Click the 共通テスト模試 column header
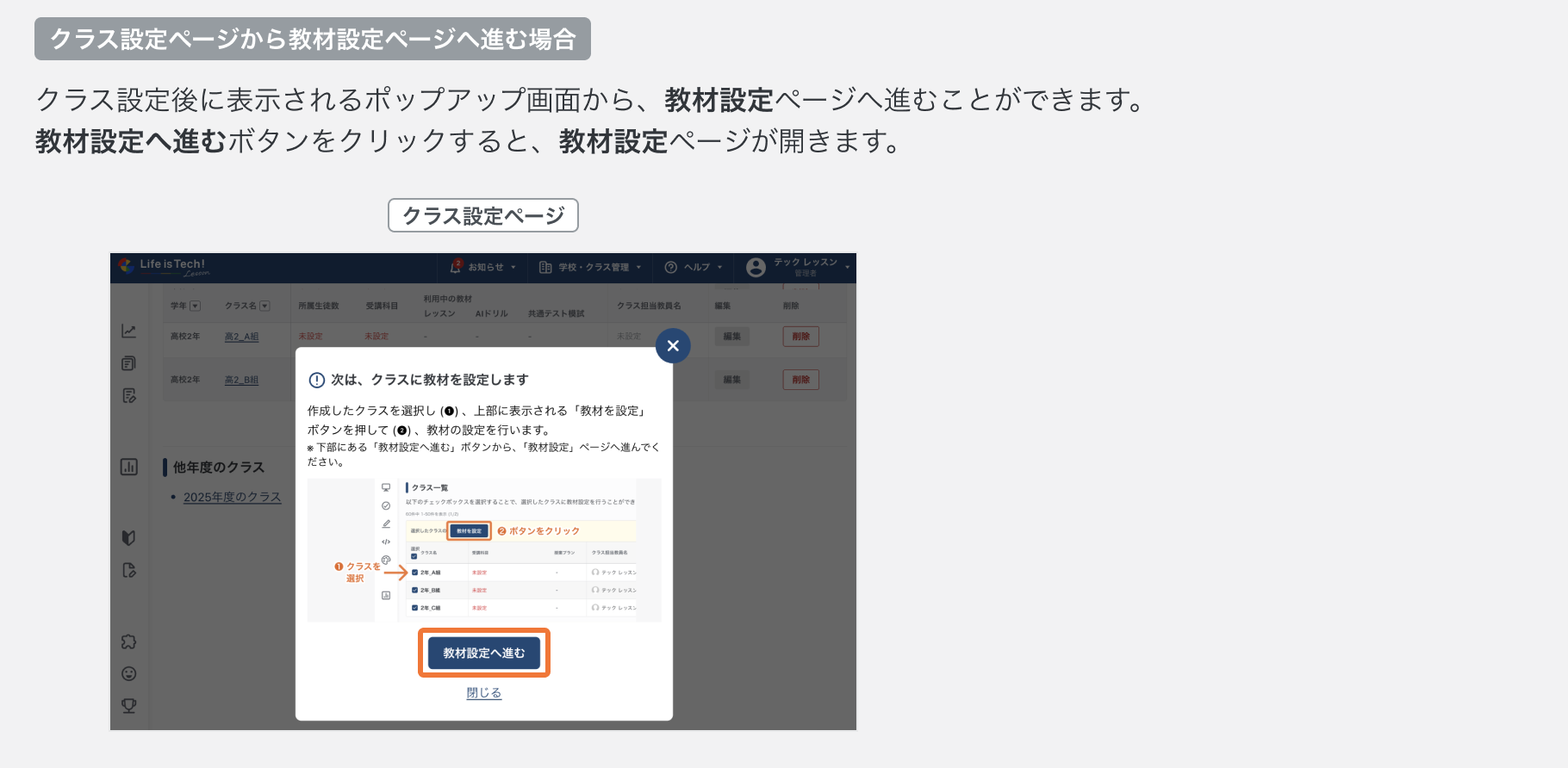The height and width of the screenshot is (768, 1568). tap(556, 313)
